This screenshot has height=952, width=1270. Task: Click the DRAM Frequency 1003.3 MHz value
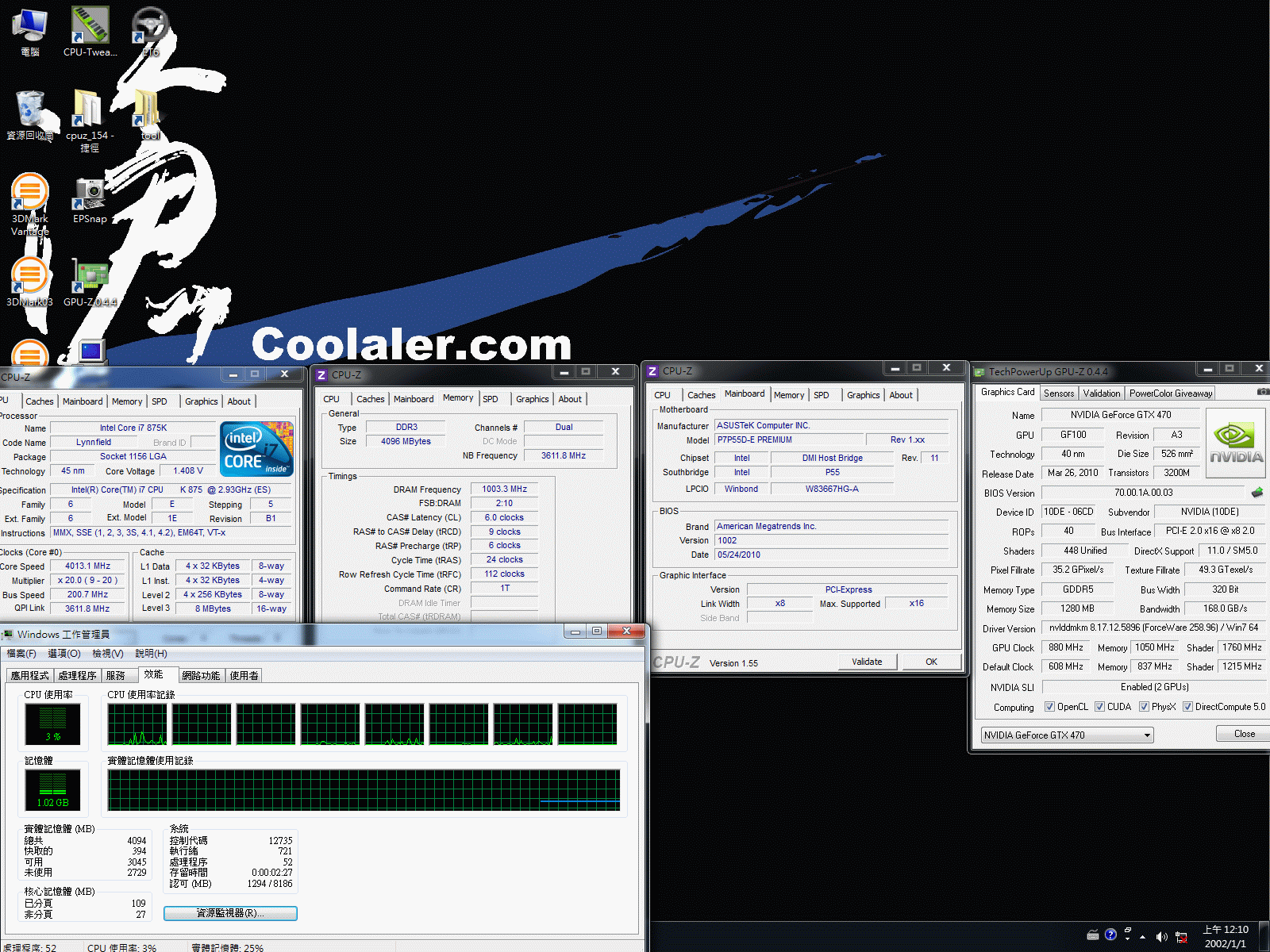pos(504,489)
